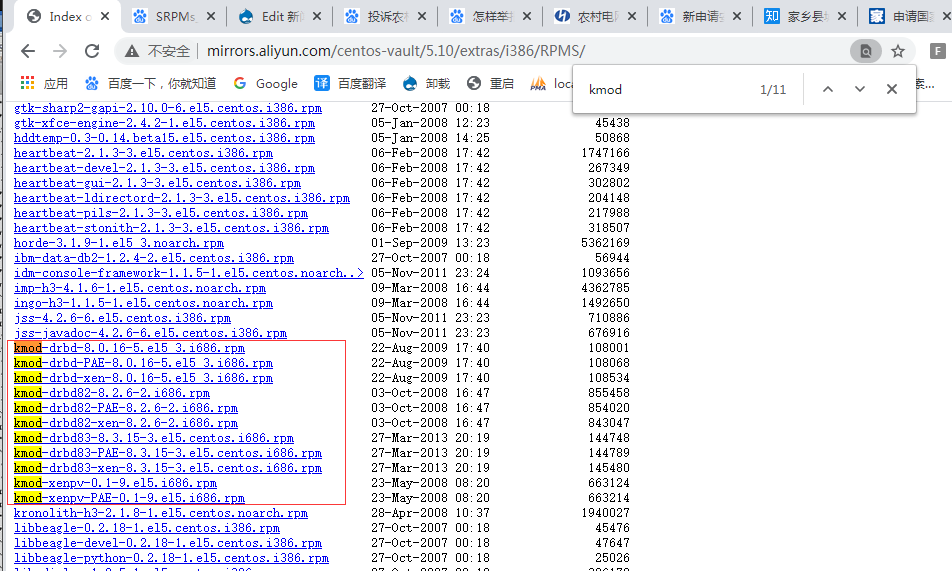Screen dimensions: 952x571
Task: Click the address bar URL
Action: click(396, 51)
